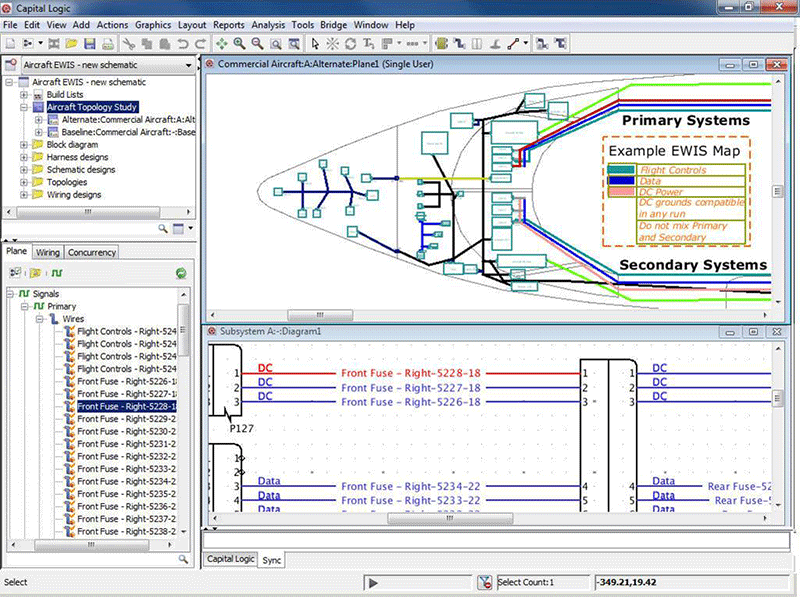Click the Zoom In magnifier icon
Screen dimensions: 800x597
240,44
